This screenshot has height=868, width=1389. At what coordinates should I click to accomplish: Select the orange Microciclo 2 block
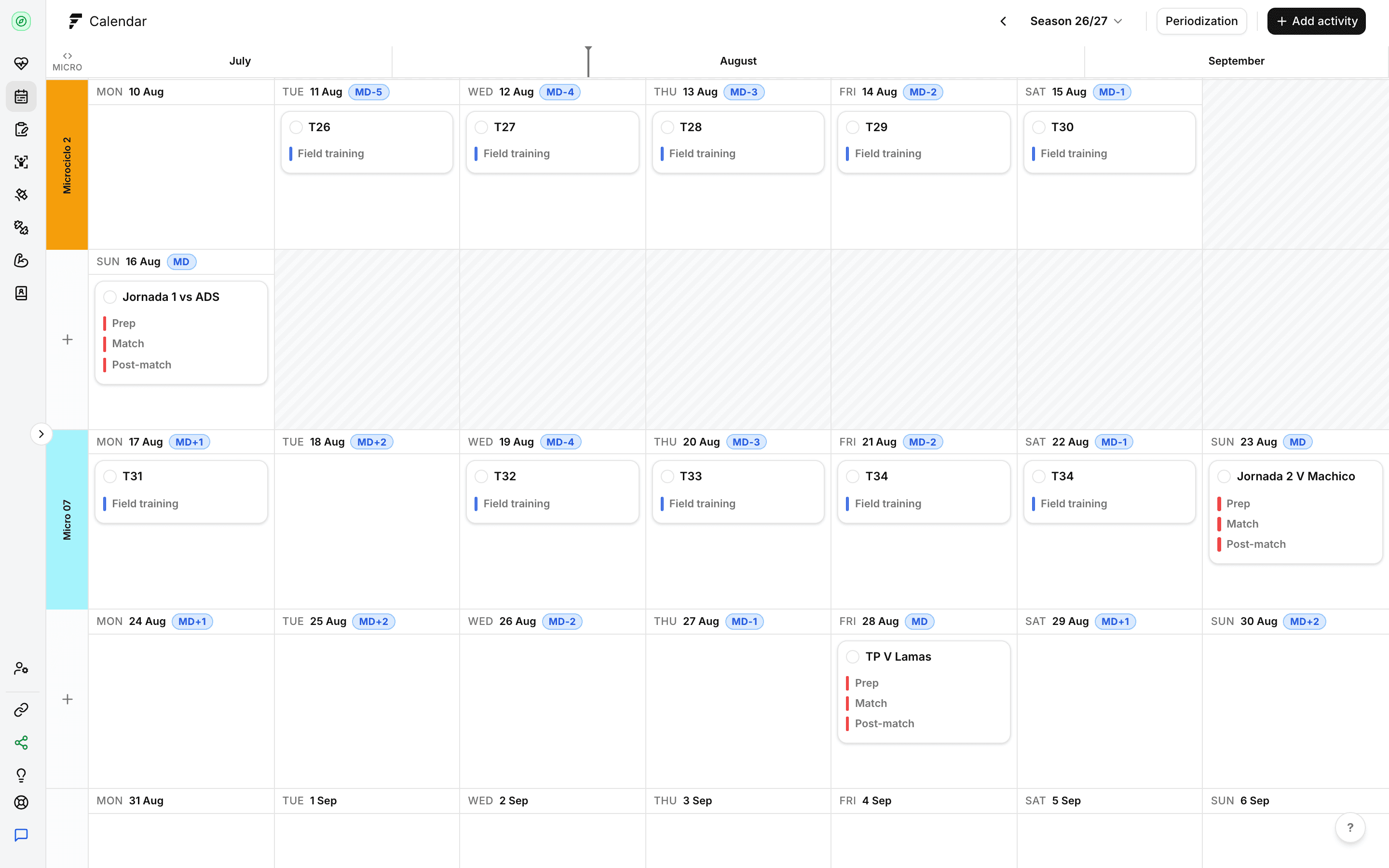67,165
